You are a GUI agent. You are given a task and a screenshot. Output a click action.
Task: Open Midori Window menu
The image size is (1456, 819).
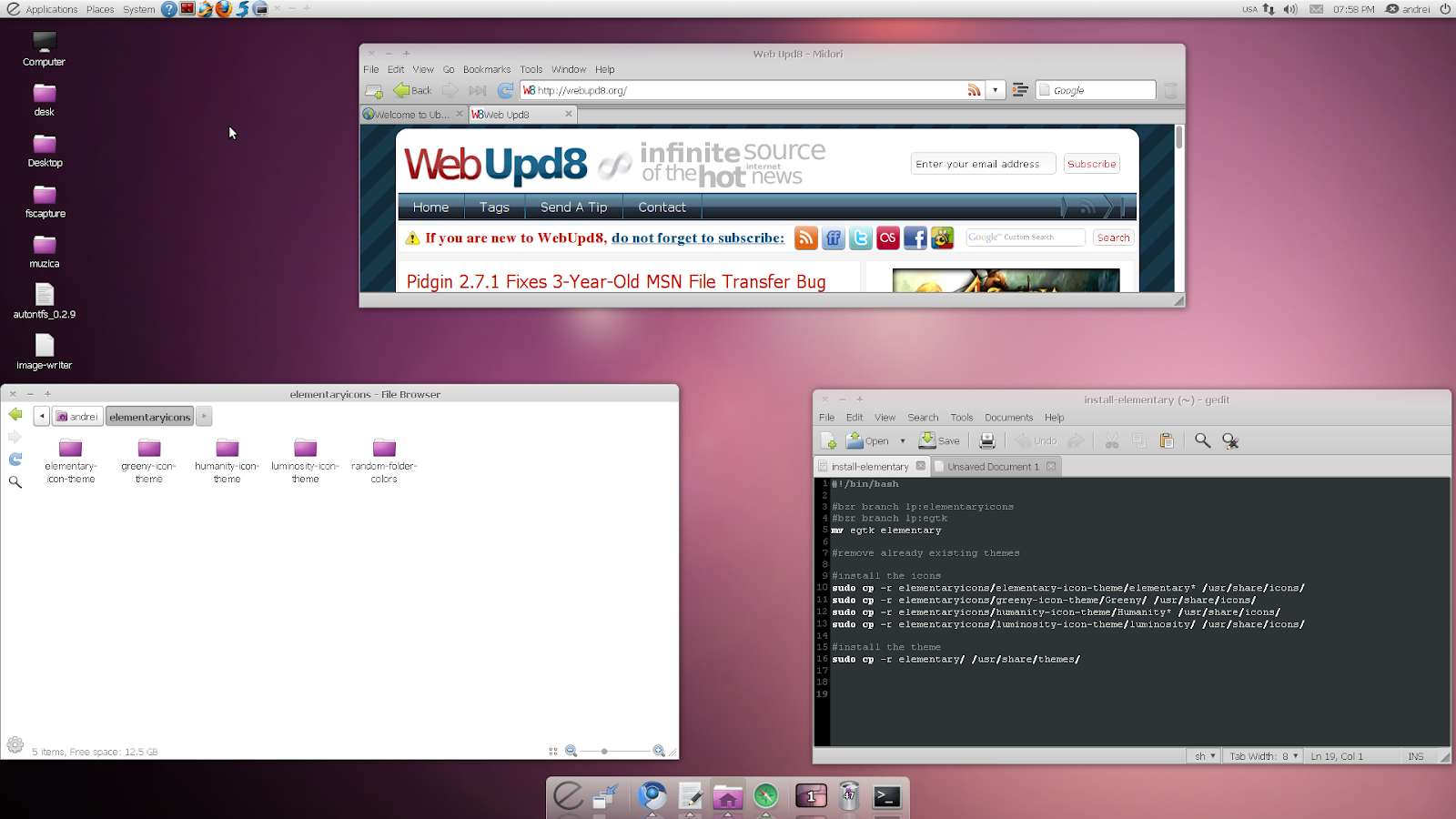coord(569,69)
